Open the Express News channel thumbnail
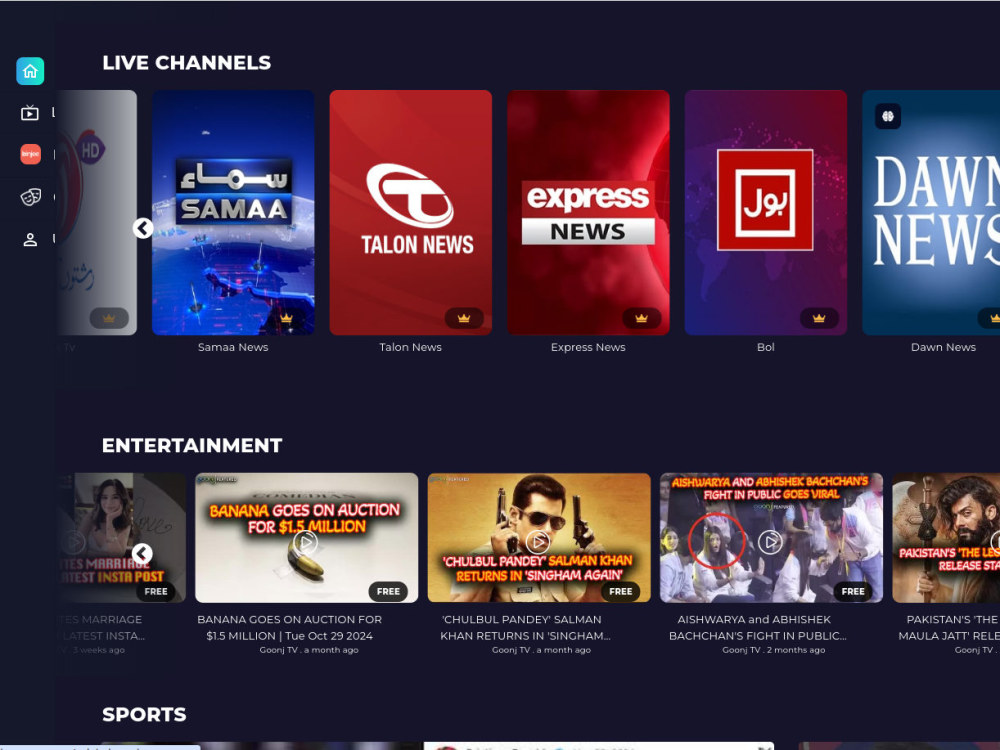The image size is (1000, 750). point(588,212)
